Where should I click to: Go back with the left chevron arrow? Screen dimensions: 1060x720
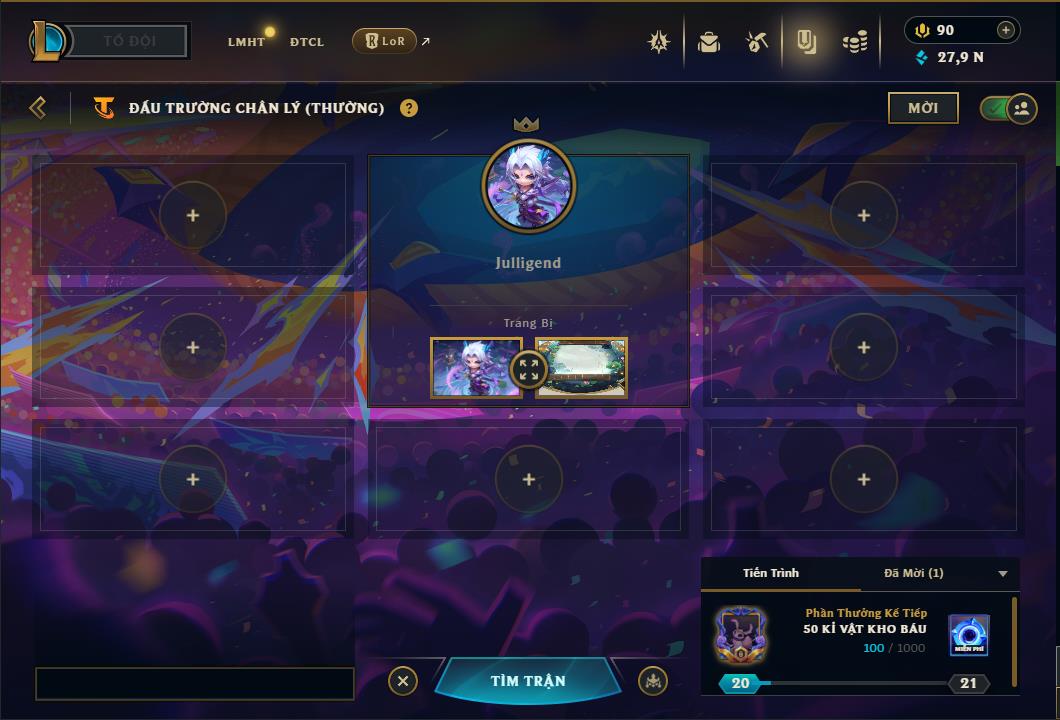point(38,107)
